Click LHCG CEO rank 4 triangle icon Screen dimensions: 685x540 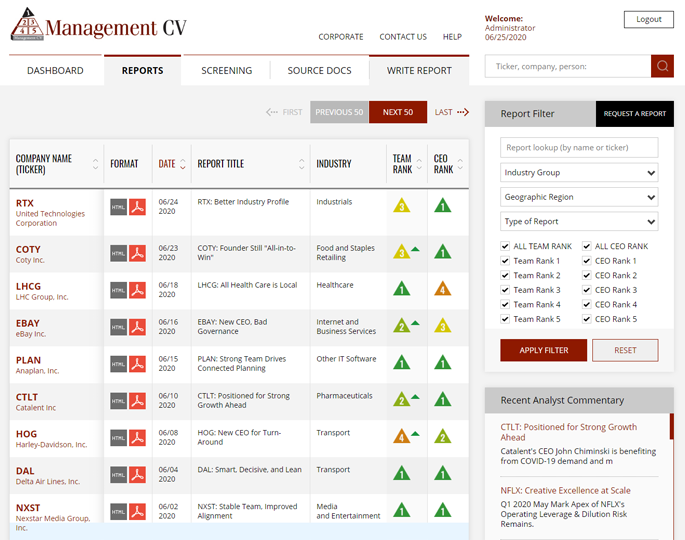coord(443,289)
